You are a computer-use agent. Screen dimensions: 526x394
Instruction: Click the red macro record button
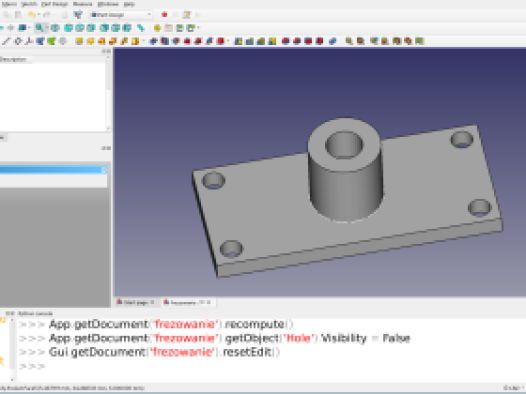point(164,15)
